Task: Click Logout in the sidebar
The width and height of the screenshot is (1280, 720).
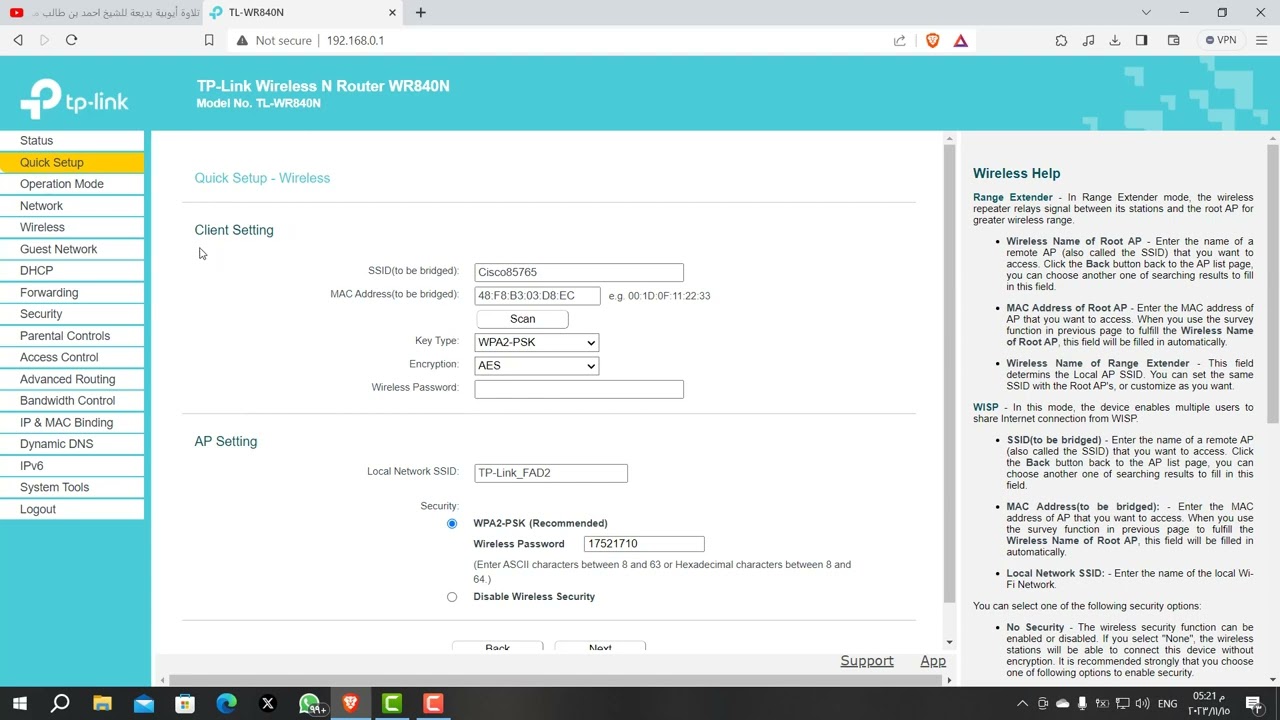Action: click(x=72, y=509)
